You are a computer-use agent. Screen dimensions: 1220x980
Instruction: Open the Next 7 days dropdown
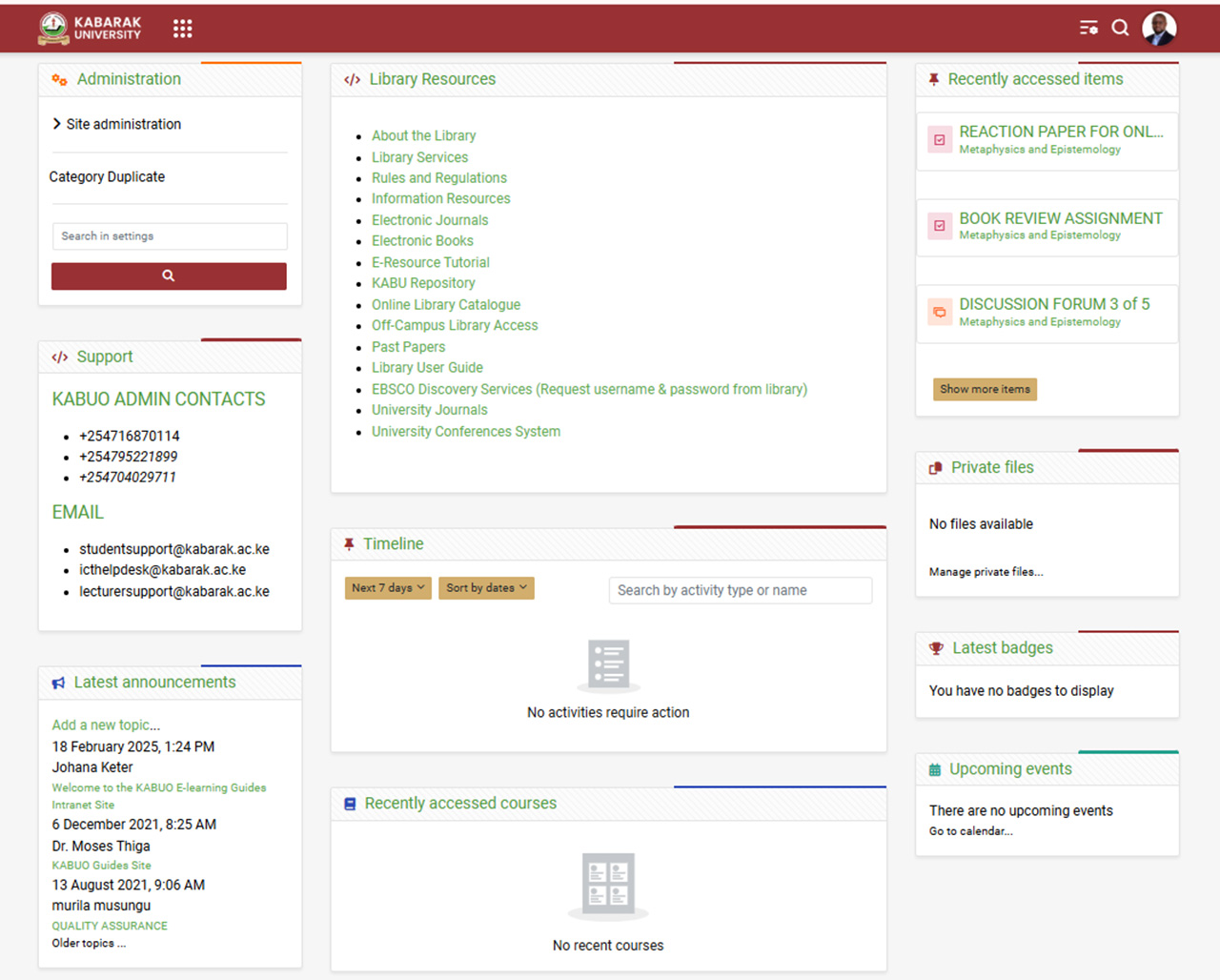388,588
